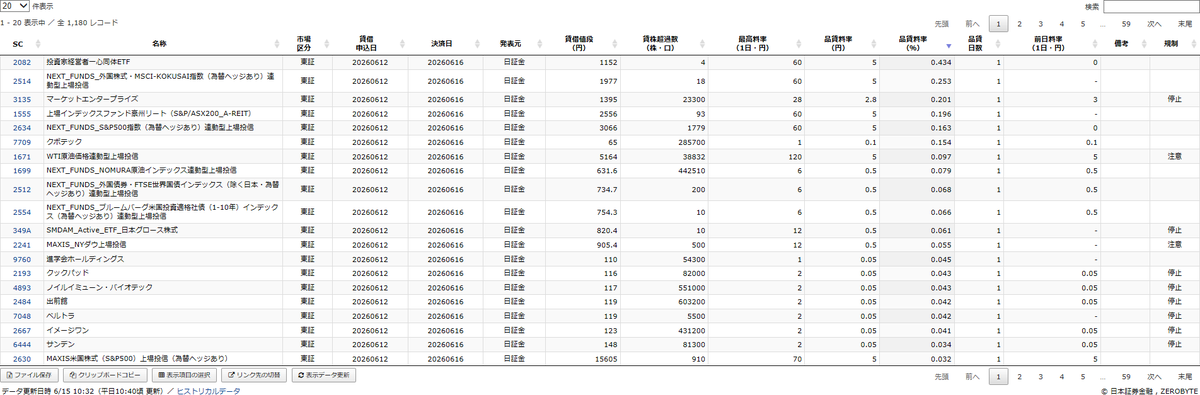1200x395 pixels.
Task: Click the リンク先の切替 button
Action: tap(254, 375)
